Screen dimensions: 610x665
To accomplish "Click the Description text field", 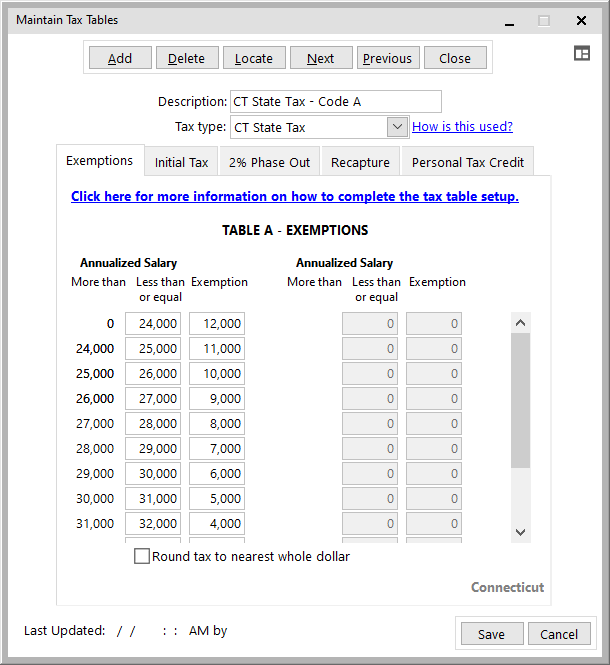I will (335, 102).
